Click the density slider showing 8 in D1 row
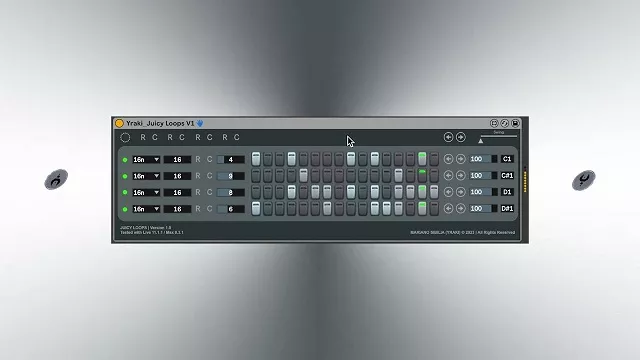 (x=231, y=192)
